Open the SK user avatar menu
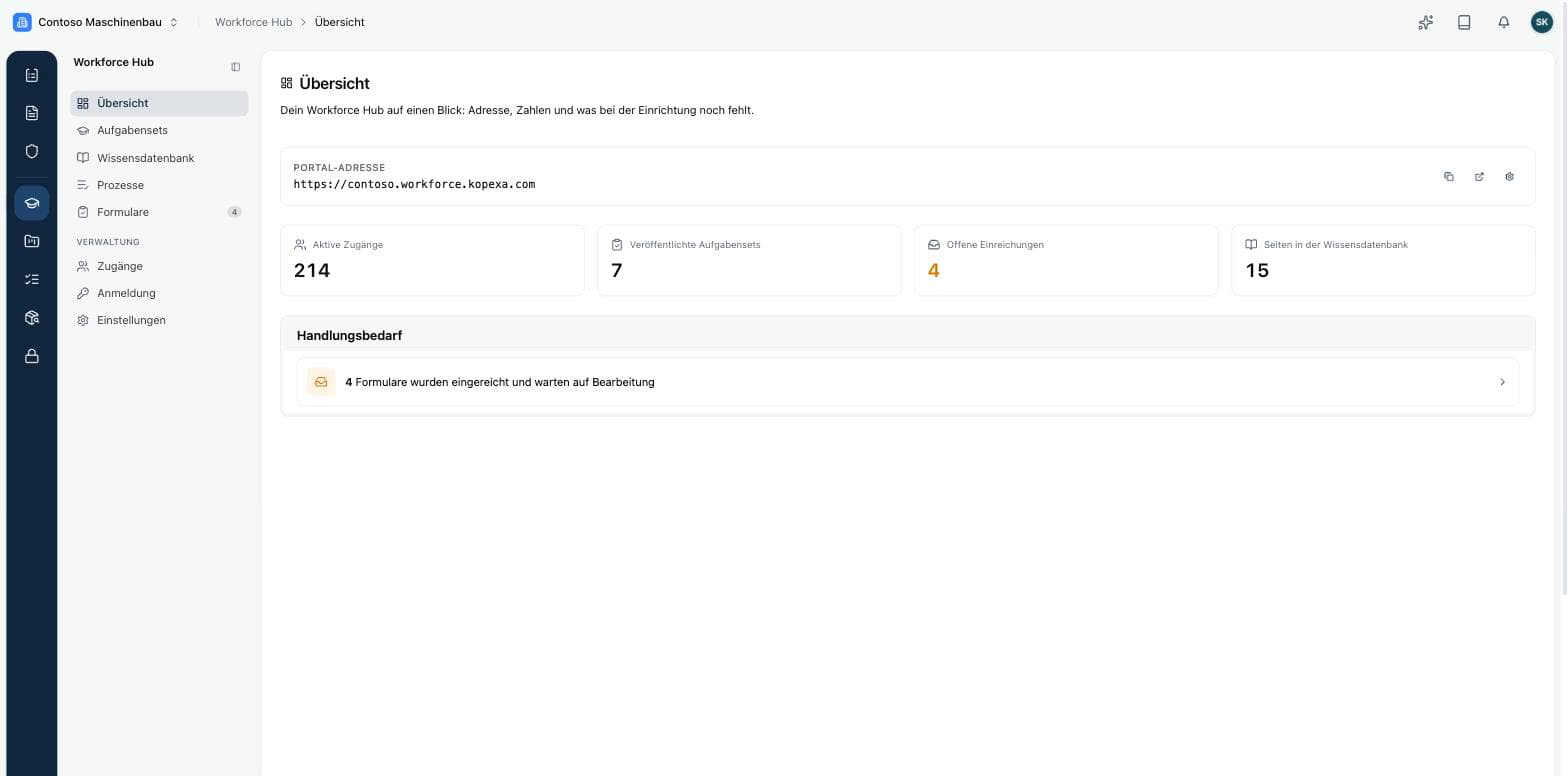Image resolution: width=1568 pixels, height=776 pixels. (1542, 22)
